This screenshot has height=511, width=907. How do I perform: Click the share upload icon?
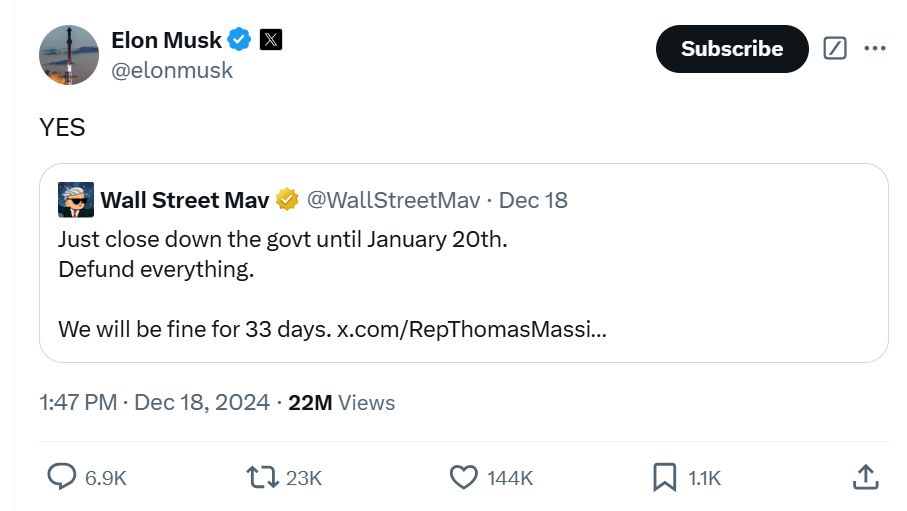point(865,477)
